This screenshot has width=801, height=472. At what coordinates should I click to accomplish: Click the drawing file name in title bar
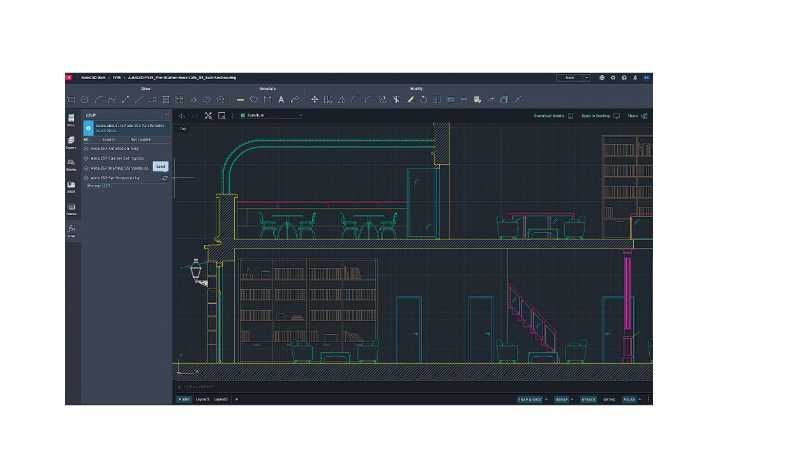182,78
